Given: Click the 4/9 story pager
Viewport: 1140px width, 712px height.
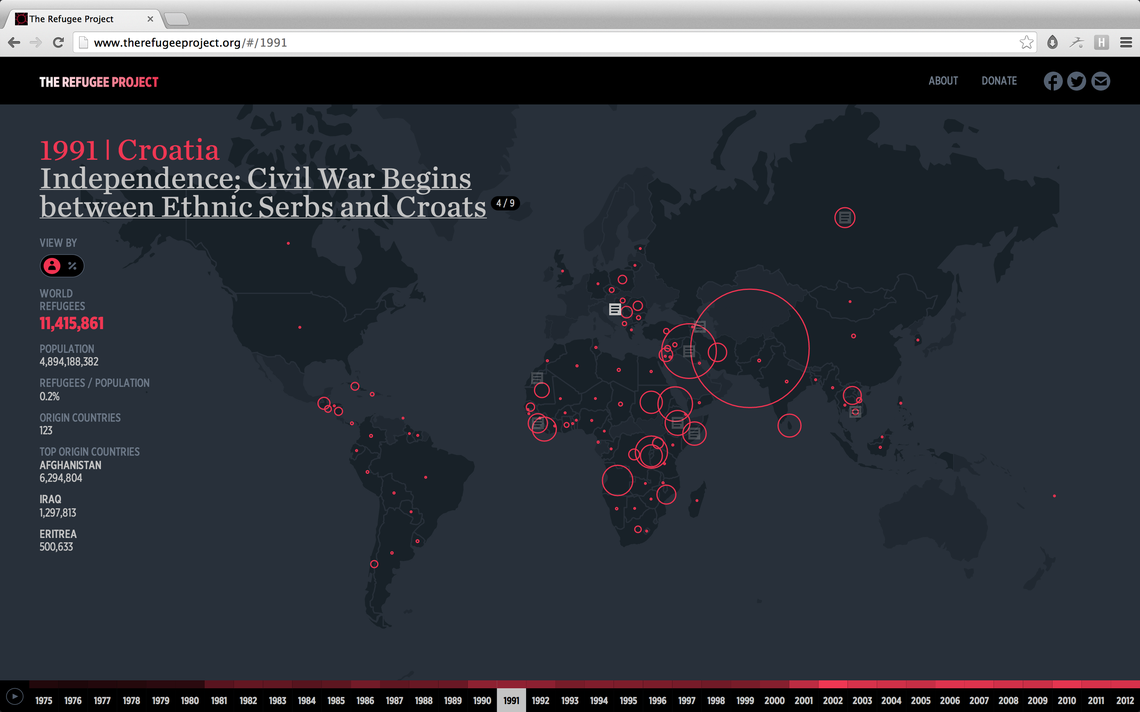Looking at the screenshot, I should [x=505, y=202].
